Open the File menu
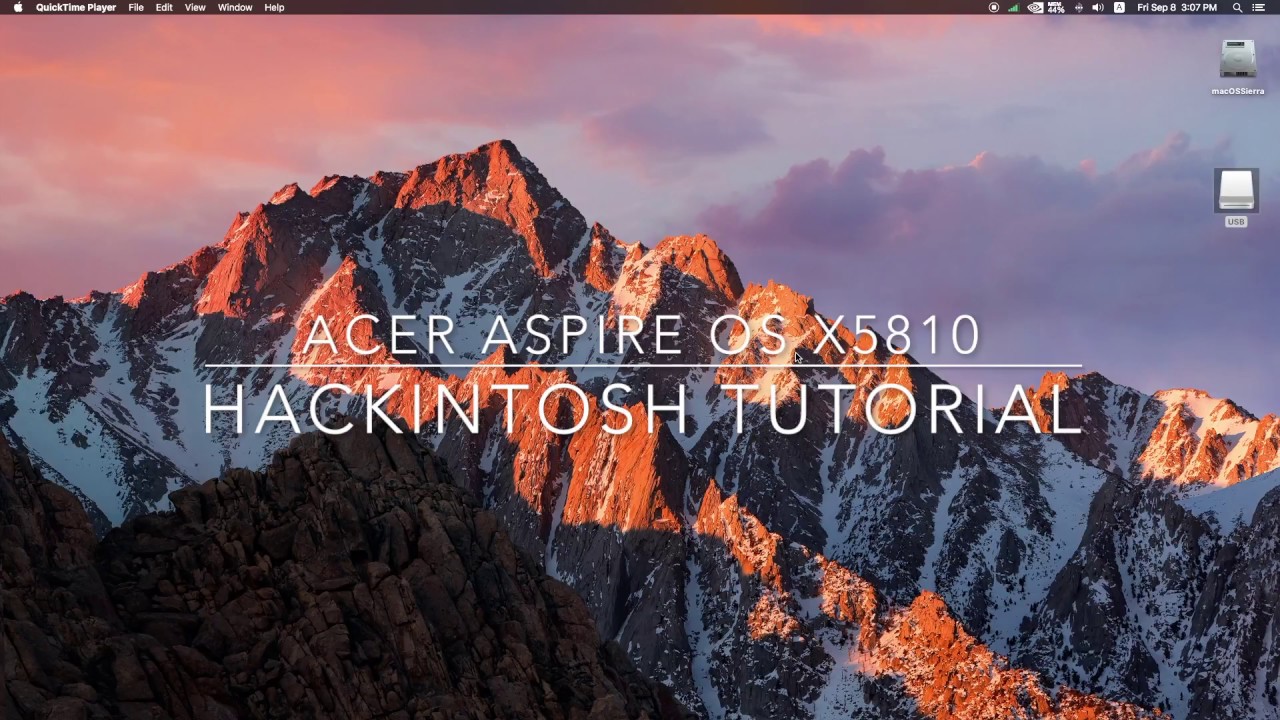The height and width of the screenshot is (720, 1280). point(136,7)
